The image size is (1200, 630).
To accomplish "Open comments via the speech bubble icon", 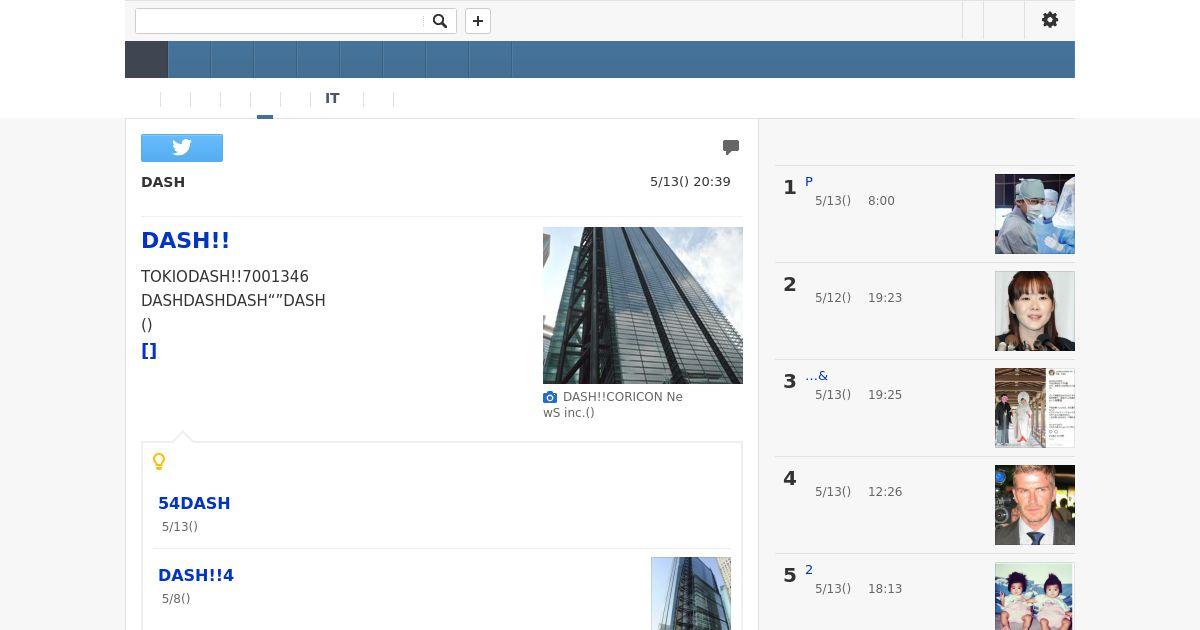I will (731, 147).
